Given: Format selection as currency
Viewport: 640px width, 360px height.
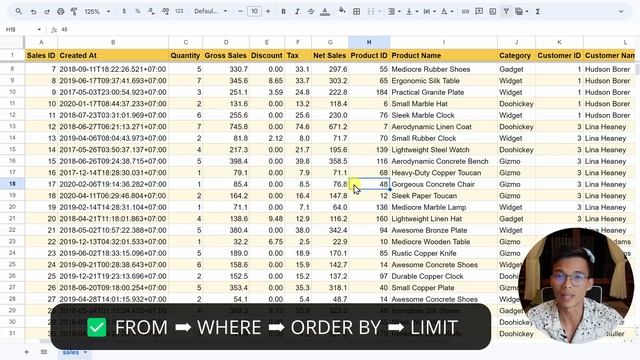Looking at the screenshot, I should coord(124,11).
